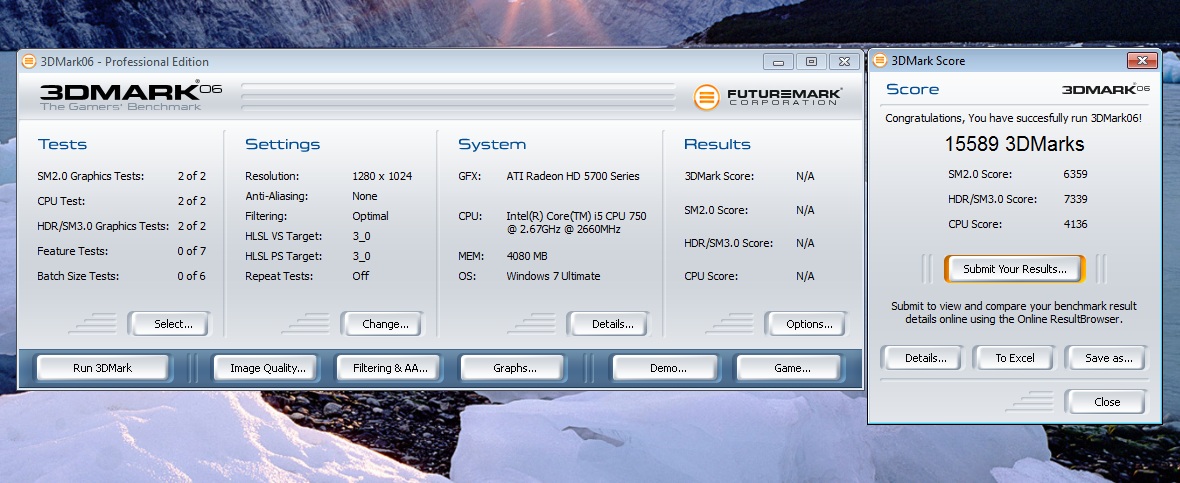This screenshot has width=1180, height=483.
Task: Export results with To Excel
Action: pyautogui.click(x=1014, y=358)
